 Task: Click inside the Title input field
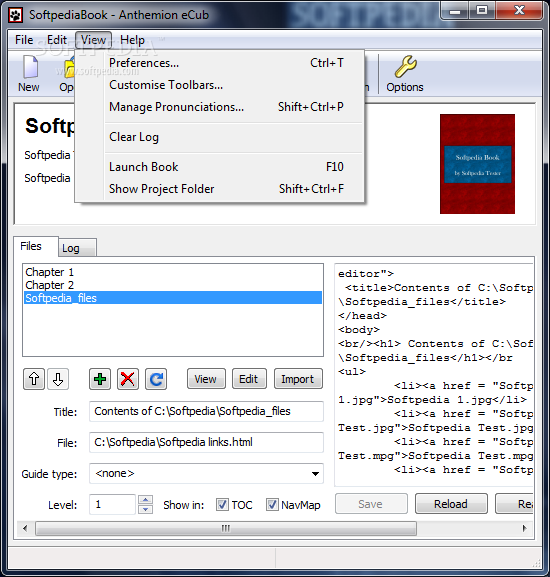(x=206, y=411)
